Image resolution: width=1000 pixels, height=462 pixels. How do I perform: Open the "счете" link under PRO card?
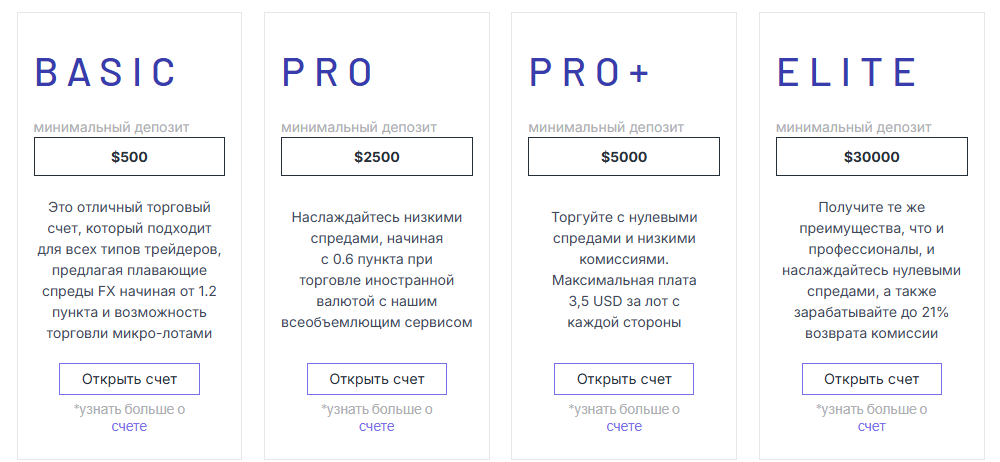pyautogui.click(x=376, y=426)
